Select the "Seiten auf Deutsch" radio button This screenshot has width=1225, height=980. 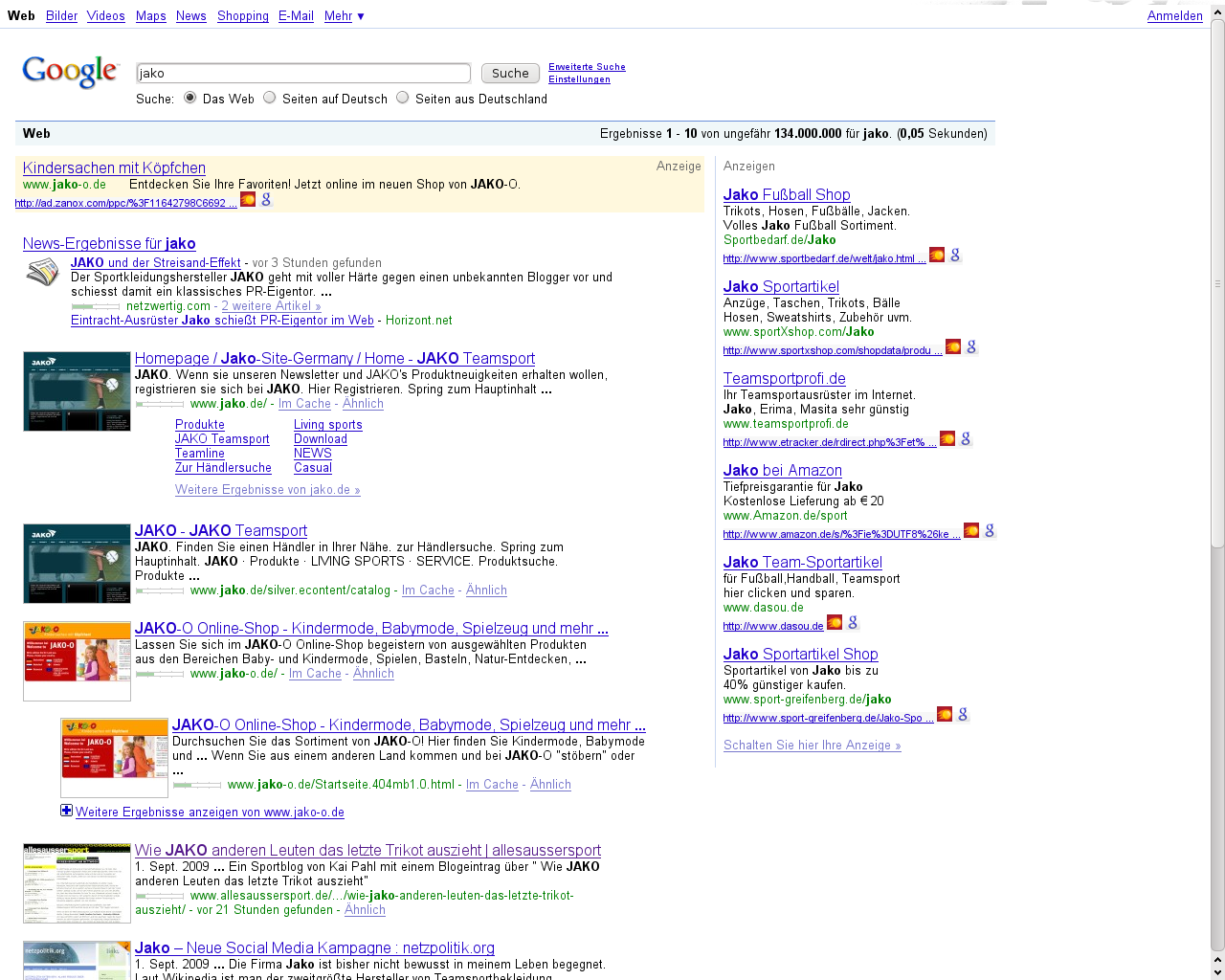270,98
